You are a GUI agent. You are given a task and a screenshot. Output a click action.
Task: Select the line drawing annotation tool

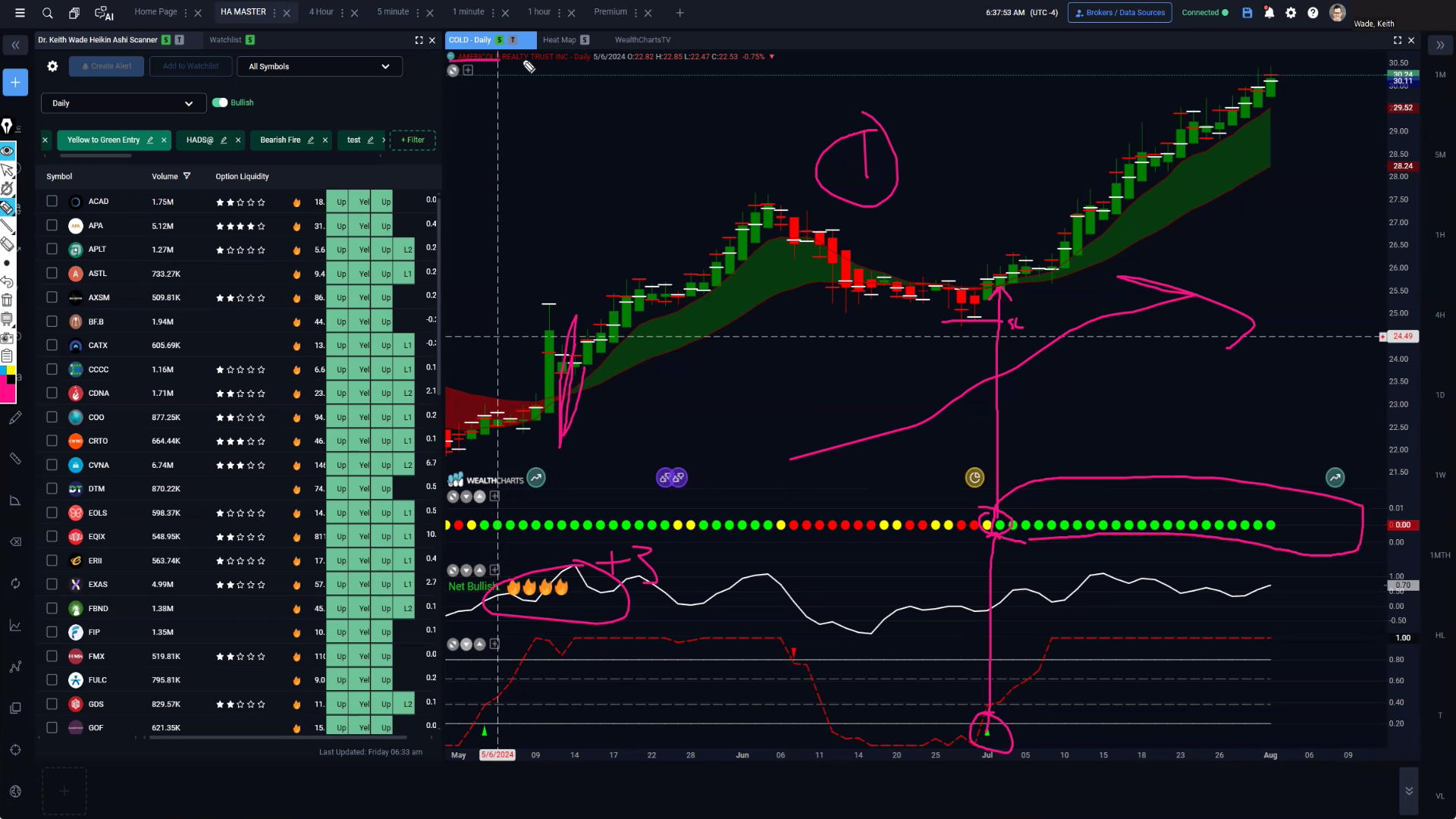click(7, 226)
